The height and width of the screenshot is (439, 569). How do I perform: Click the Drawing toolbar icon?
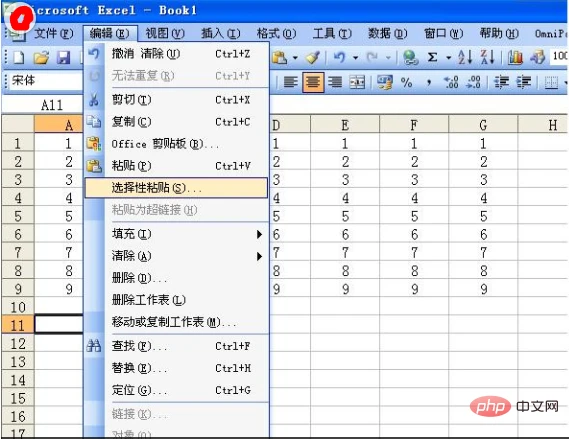tap(538, 57)
